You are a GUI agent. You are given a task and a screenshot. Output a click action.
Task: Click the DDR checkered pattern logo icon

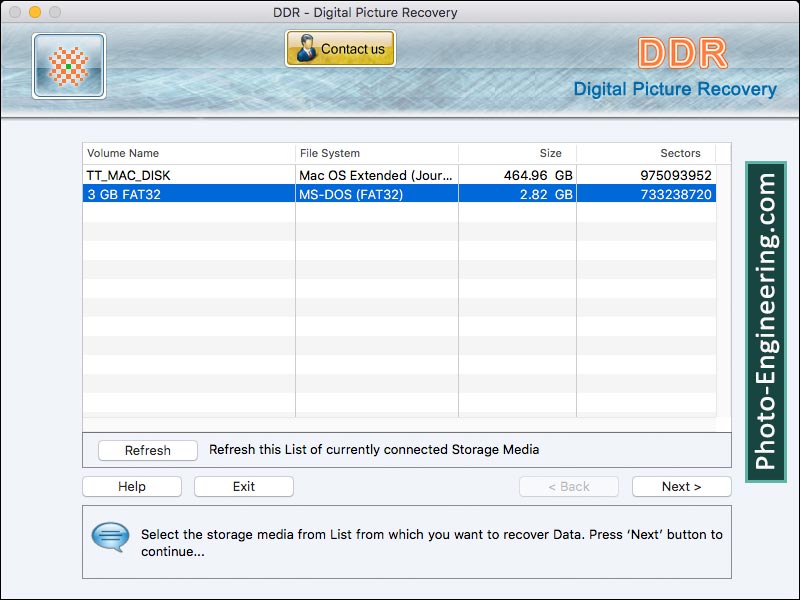click(x=67, y=65)
